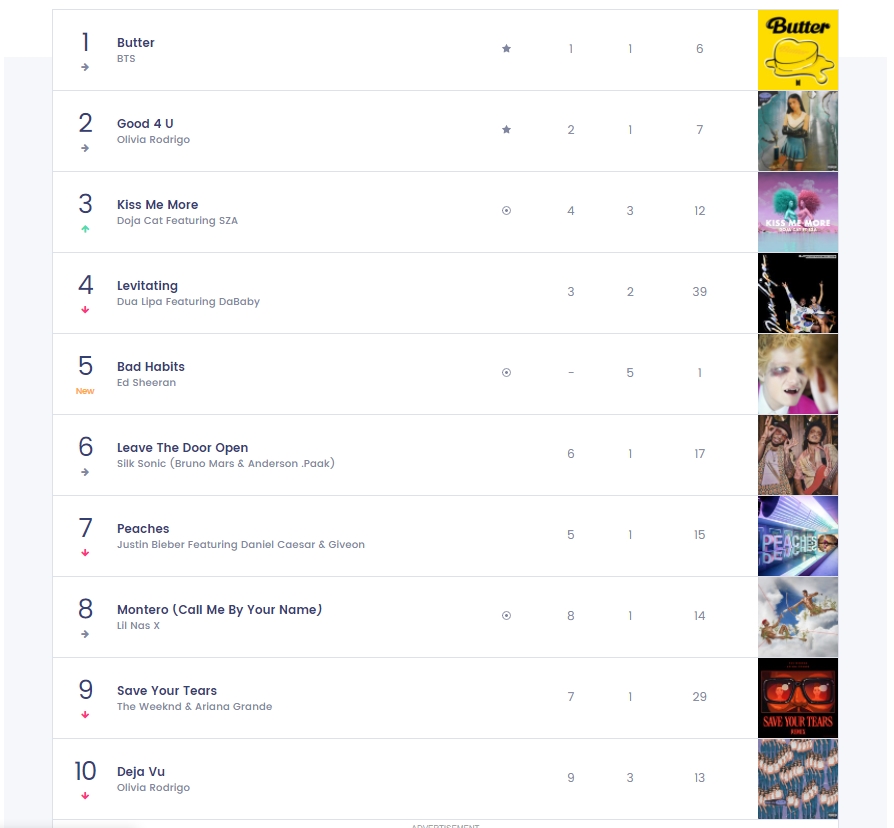Image resolution: width=894 pixels, height=828 pixels.
Task: Click the circled dot icon for Montero
Action: pos(506,615)
